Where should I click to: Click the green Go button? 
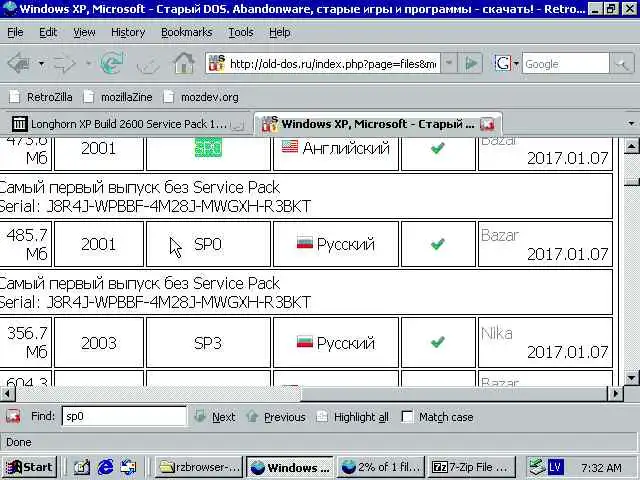tap(471, 63)
